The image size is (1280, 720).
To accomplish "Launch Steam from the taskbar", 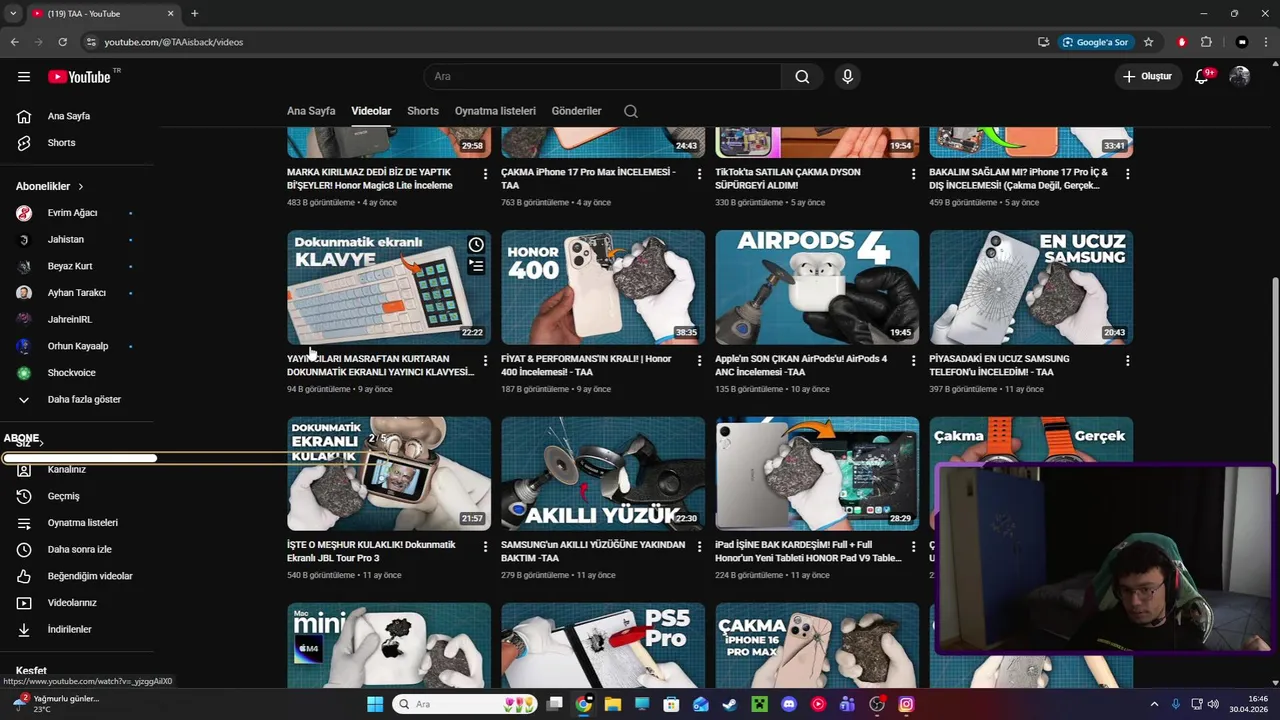I will pyautogui.click(x=730, y=704).
